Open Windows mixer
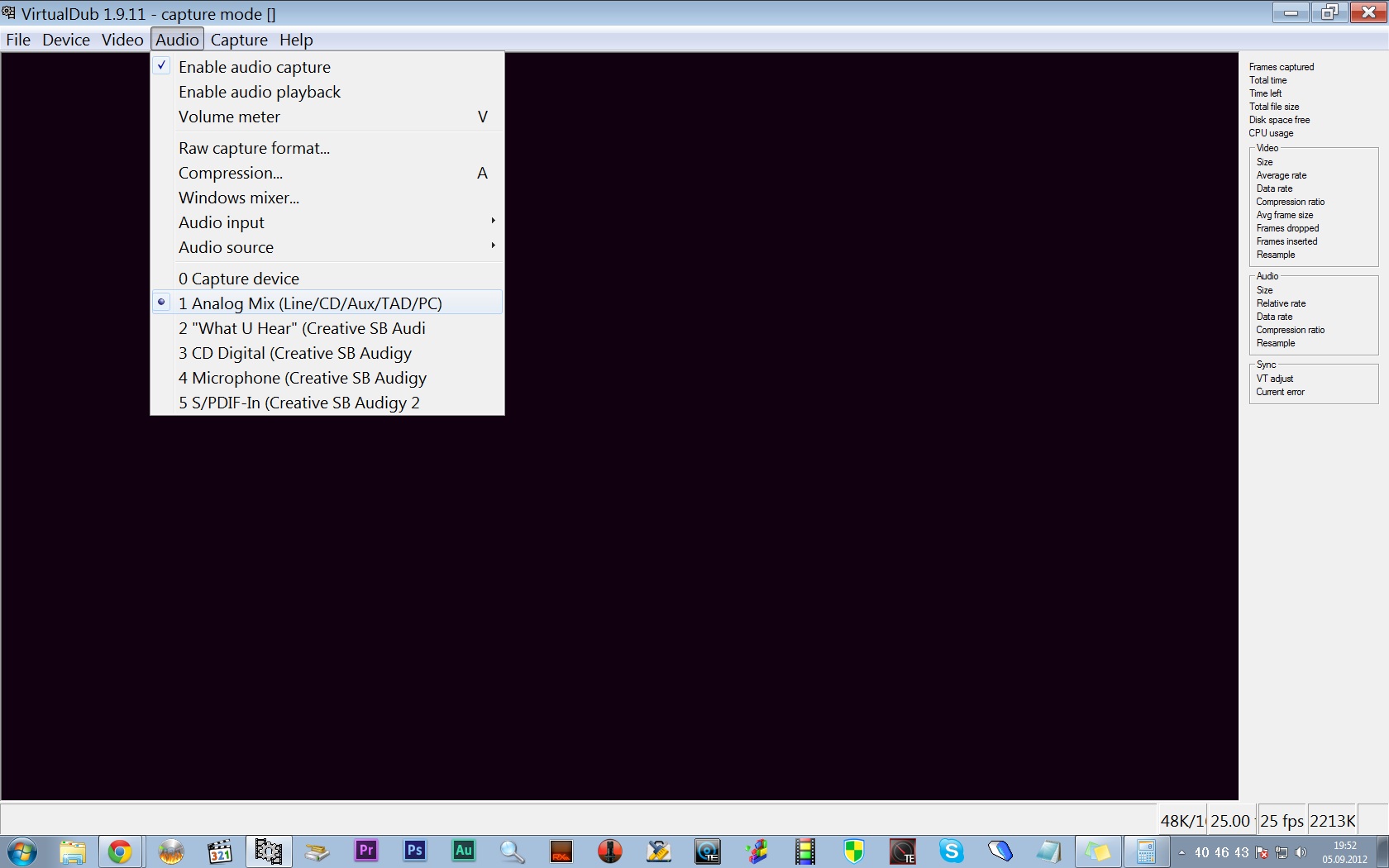This screenshot has height=868, width=1389. (327, 198)
